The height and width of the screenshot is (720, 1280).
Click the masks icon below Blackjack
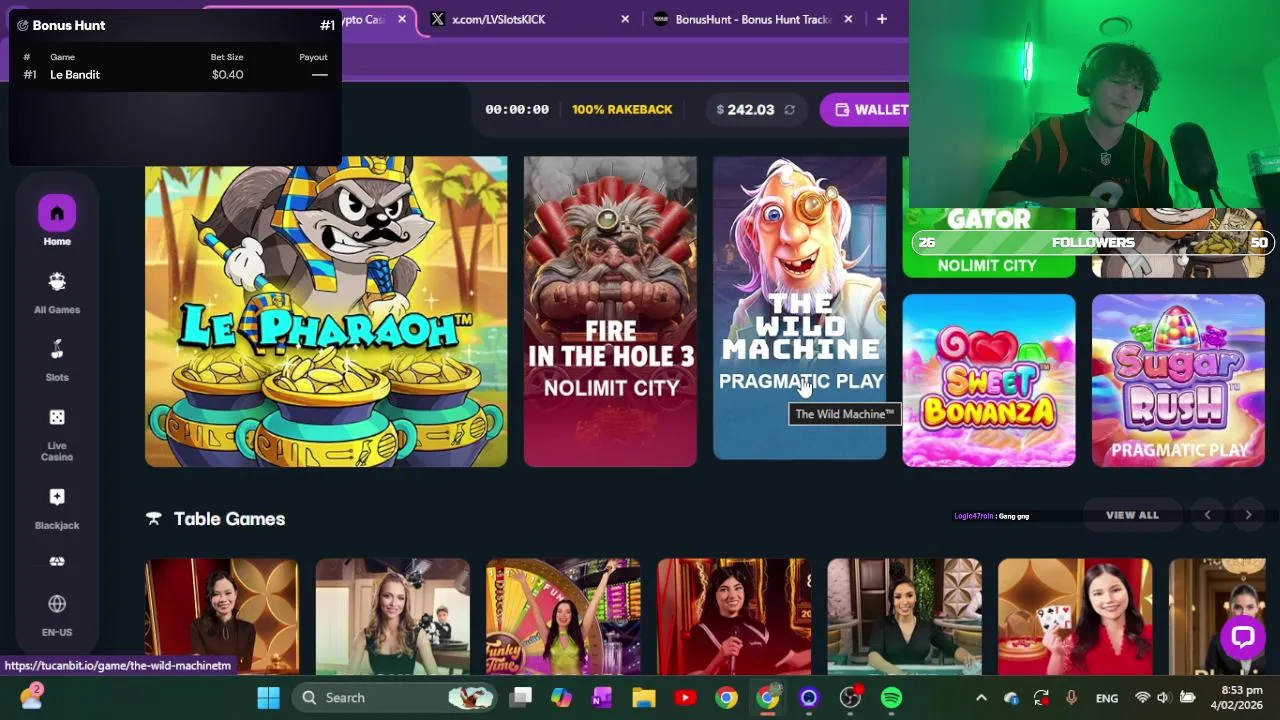57,562
